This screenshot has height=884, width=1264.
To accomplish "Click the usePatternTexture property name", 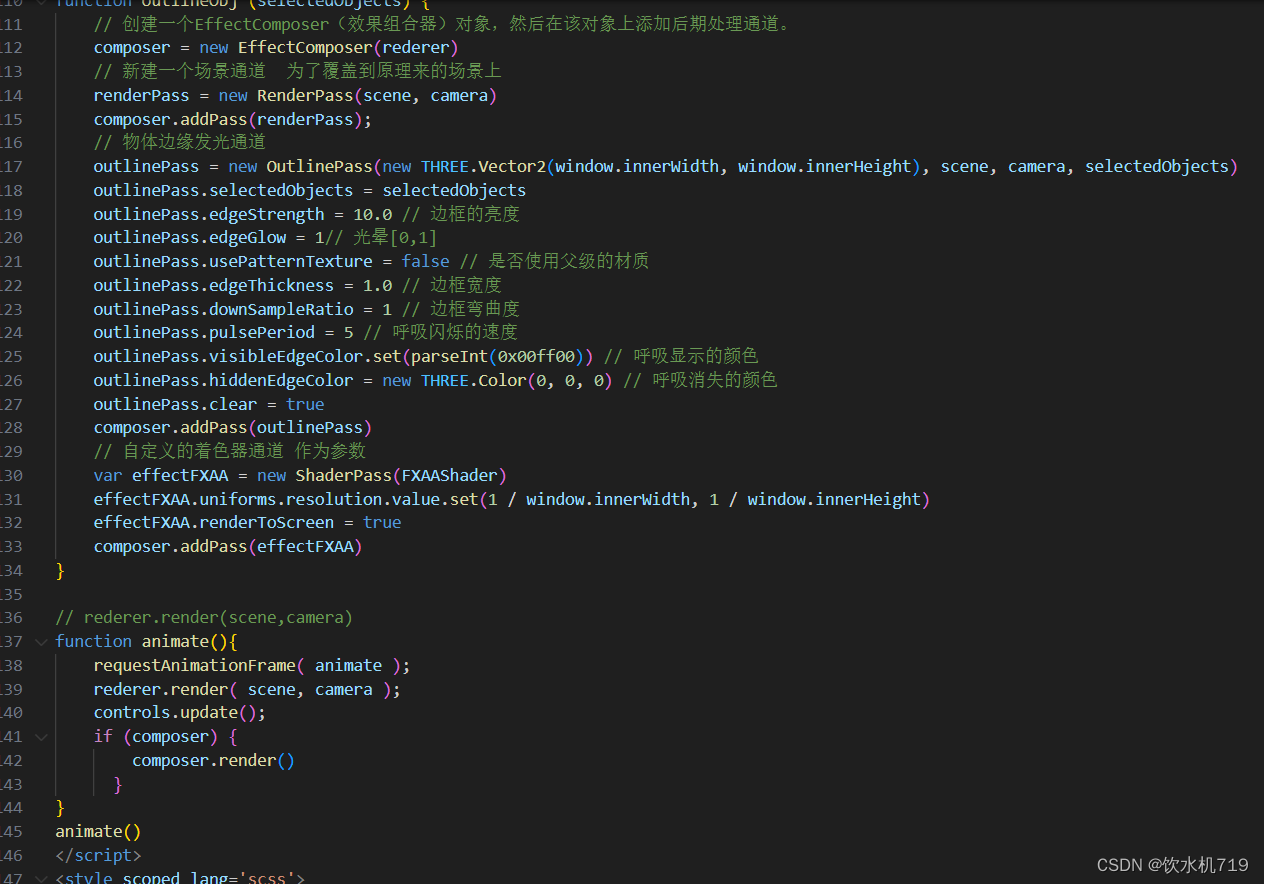I will 291,261.
